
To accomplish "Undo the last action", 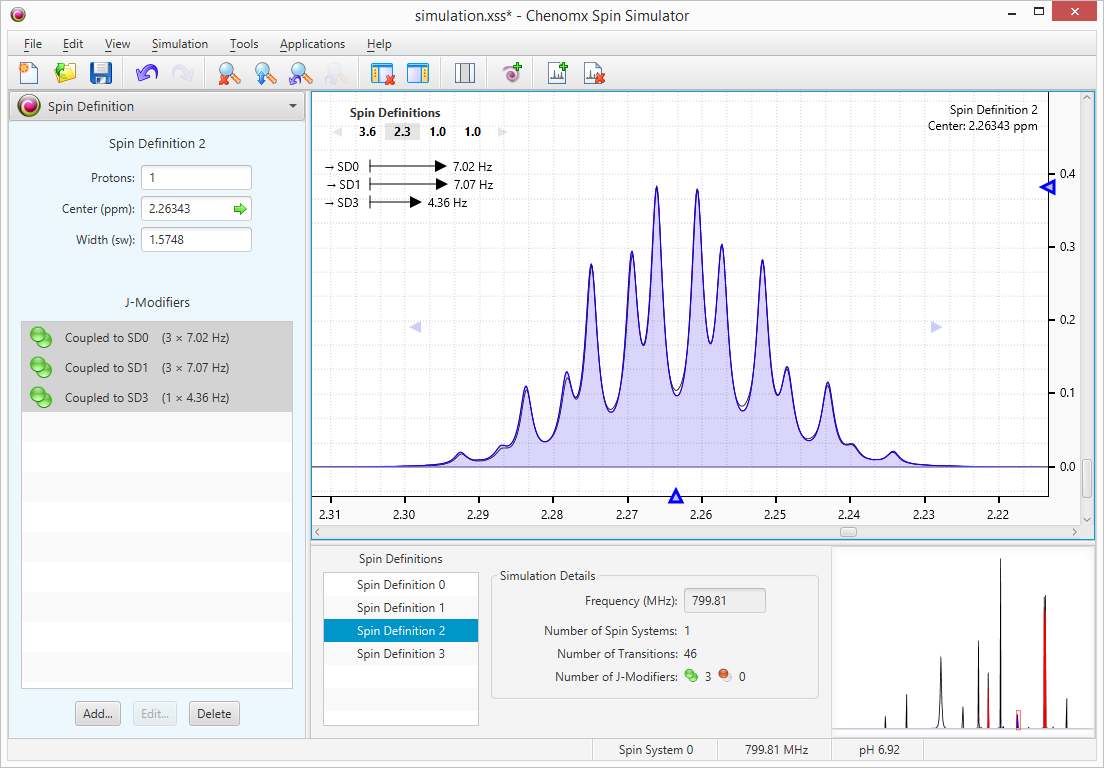I will pos(146,73).
